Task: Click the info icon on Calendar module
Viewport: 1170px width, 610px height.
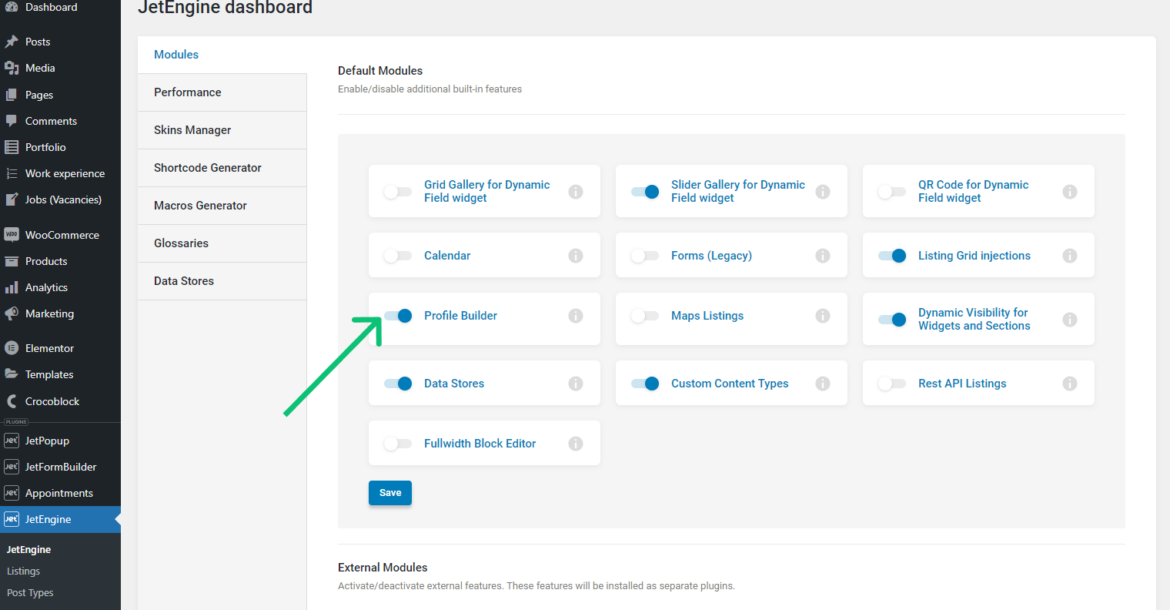Action: pos(575,256)
